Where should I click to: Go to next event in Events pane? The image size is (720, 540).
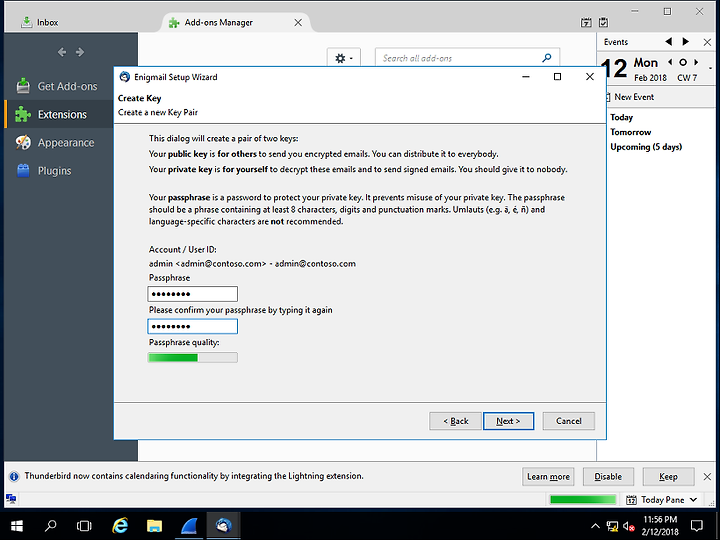(x=686, y=42)
